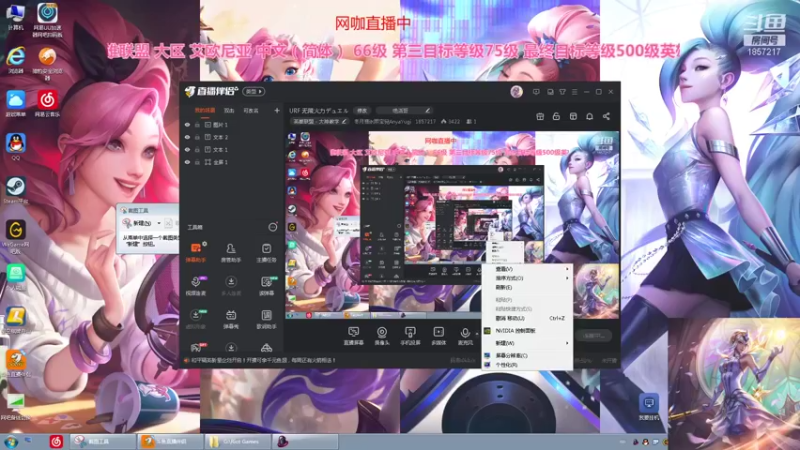Click the bell notification icon
The image size is (800, 450).
tap(589, 116)
